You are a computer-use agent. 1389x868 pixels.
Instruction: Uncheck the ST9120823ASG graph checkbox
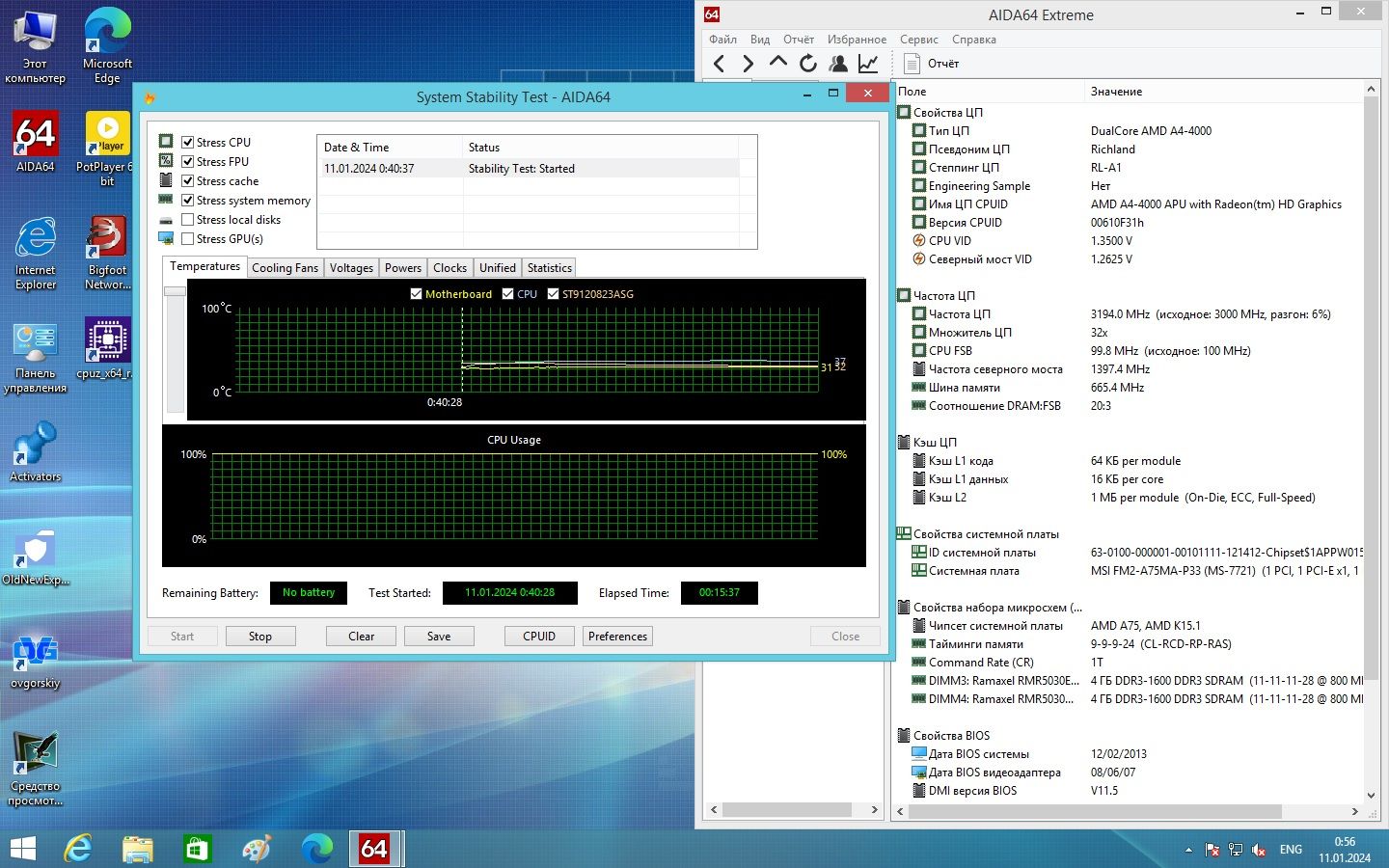(554, 294)
